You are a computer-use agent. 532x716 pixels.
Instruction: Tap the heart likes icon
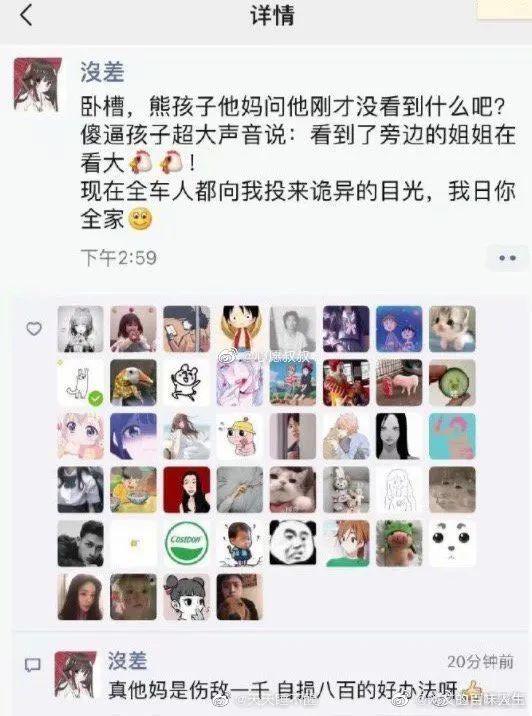point(34,328)
